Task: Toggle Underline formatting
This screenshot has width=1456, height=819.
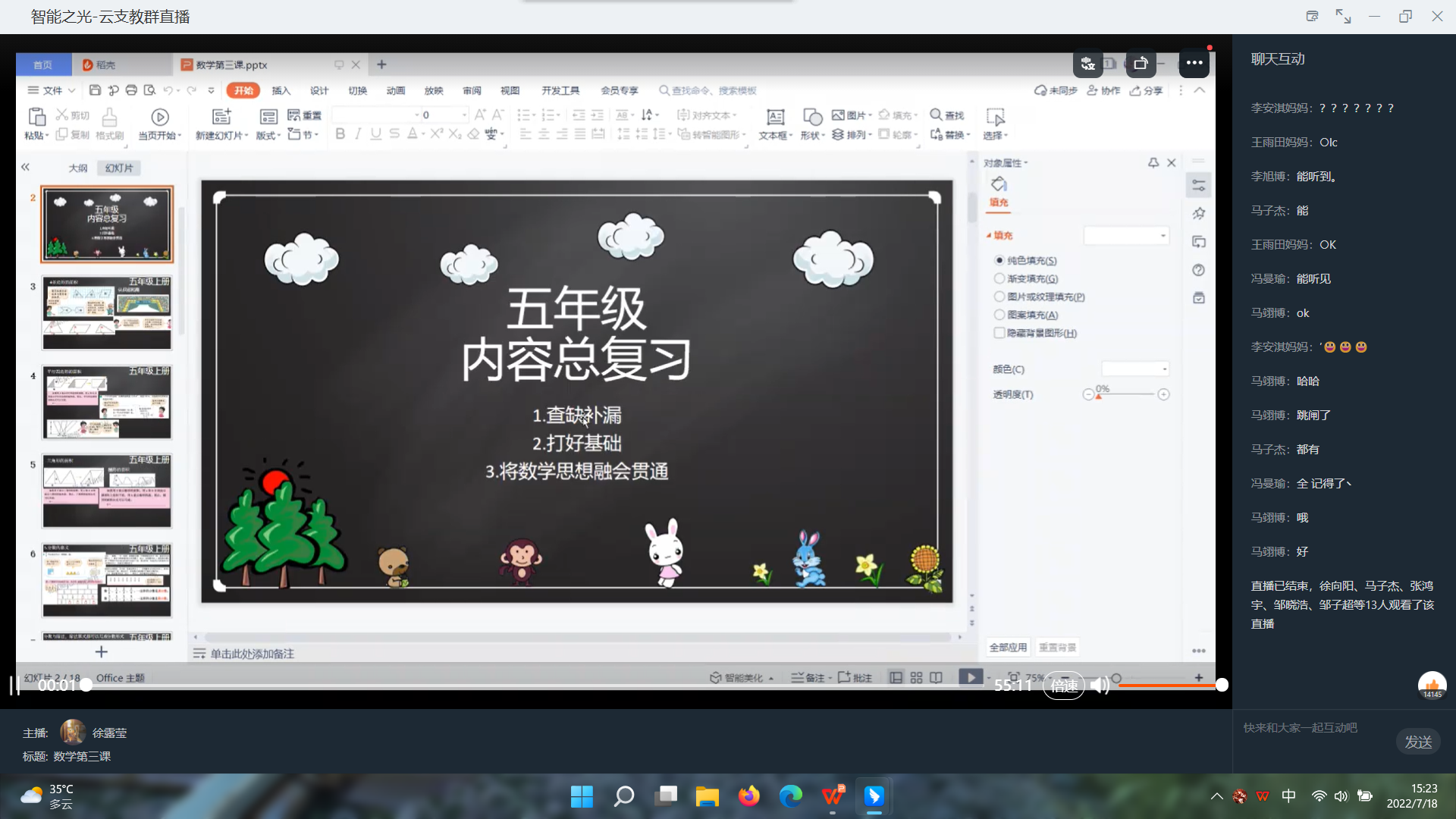Action: [375, 134]
